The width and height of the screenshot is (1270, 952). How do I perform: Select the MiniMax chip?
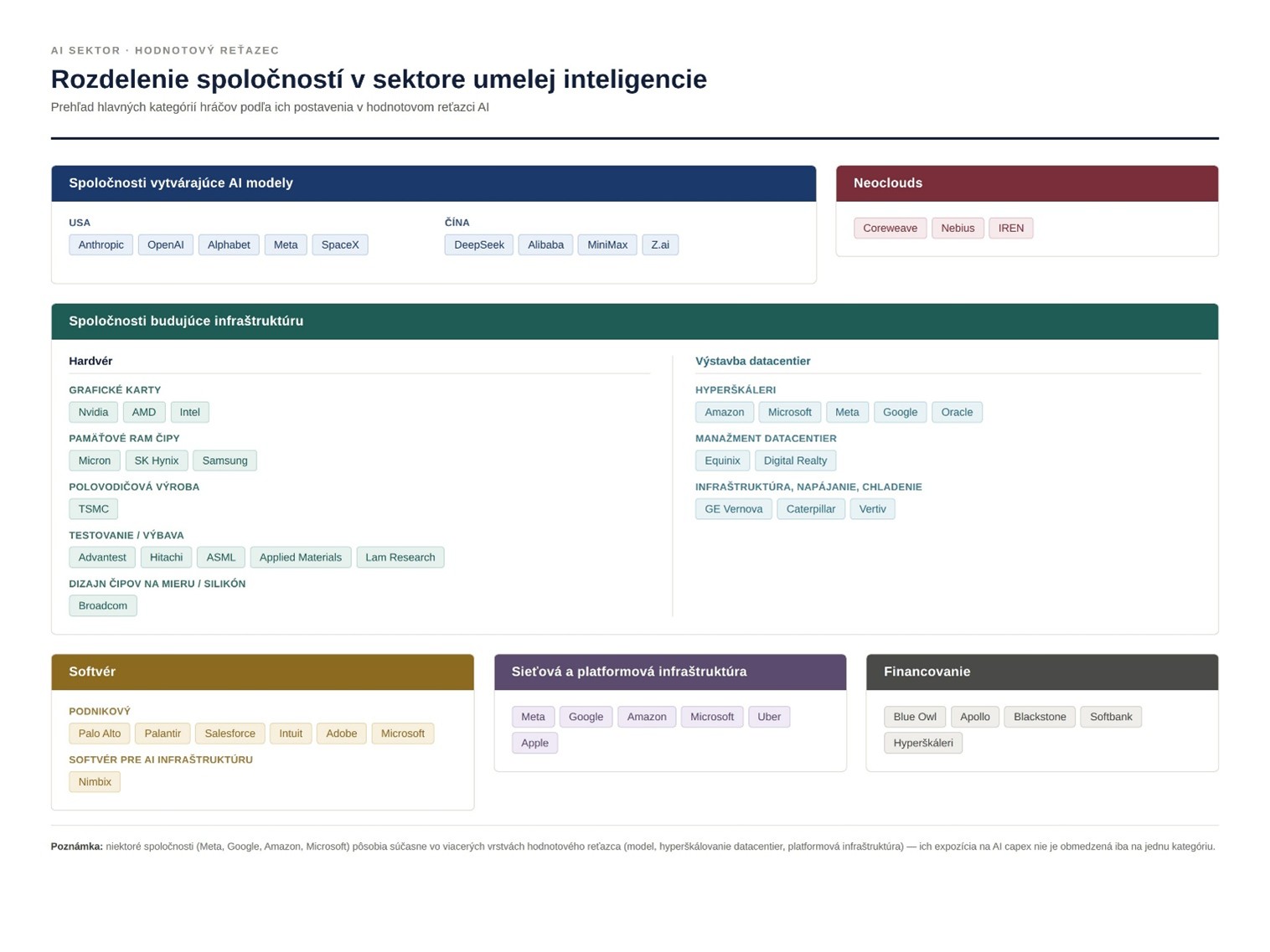point(607,244)
